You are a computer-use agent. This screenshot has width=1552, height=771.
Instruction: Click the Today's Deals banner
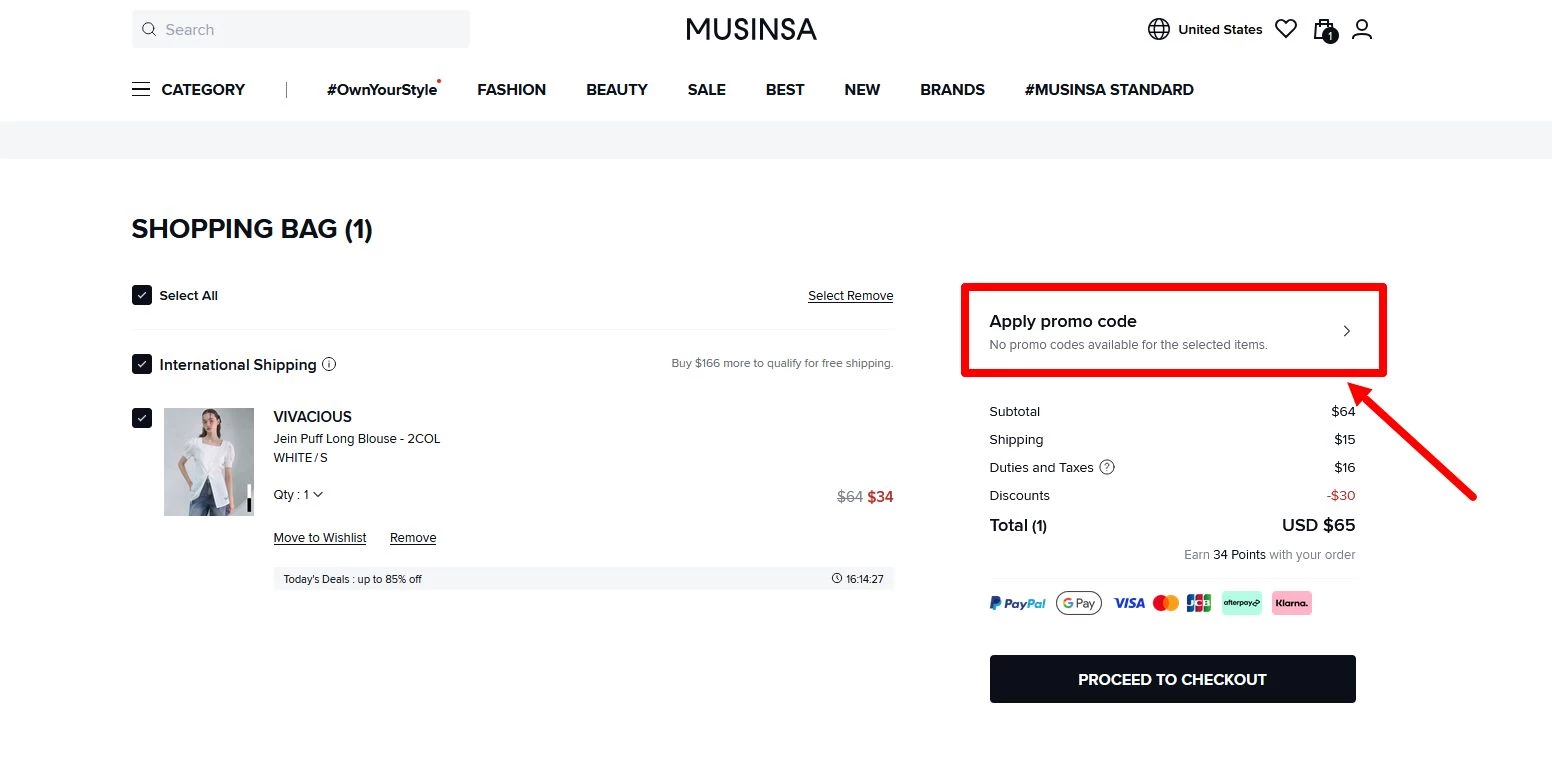[583, 578]
